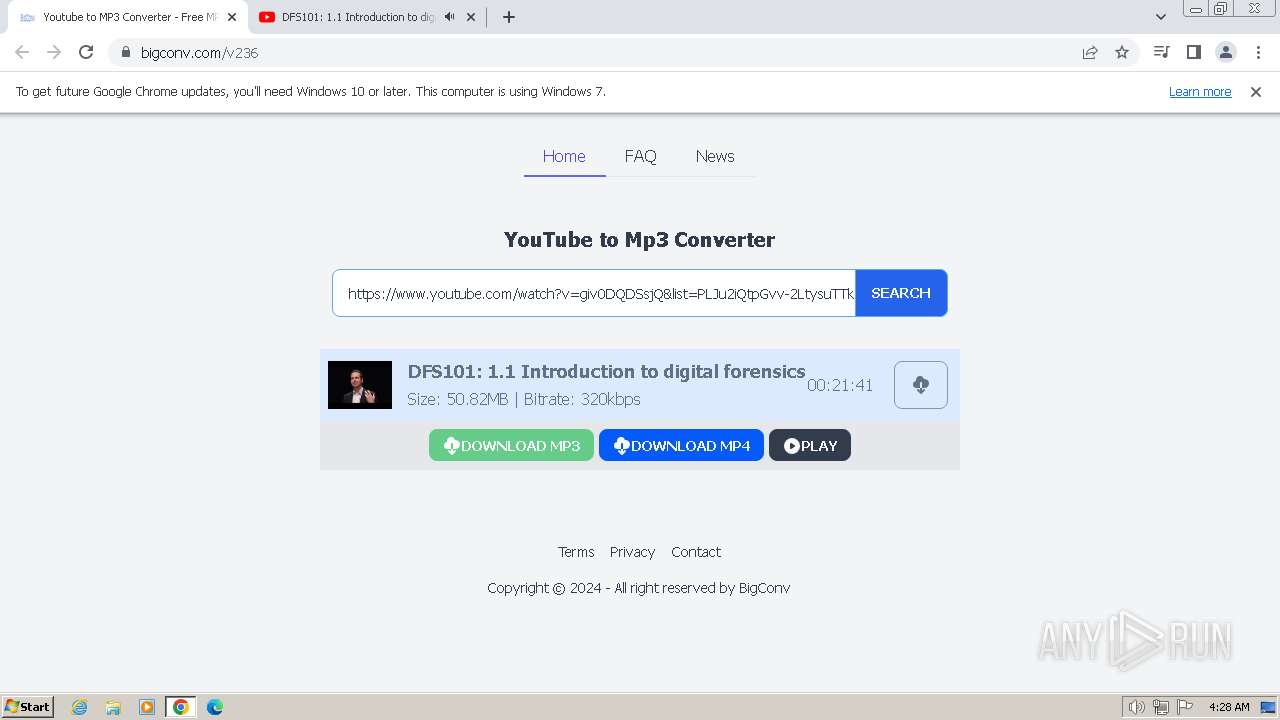
Task: Close the Youtube to MP3 Converter tab
Action: pyautogui.click(x=232, y=17)
